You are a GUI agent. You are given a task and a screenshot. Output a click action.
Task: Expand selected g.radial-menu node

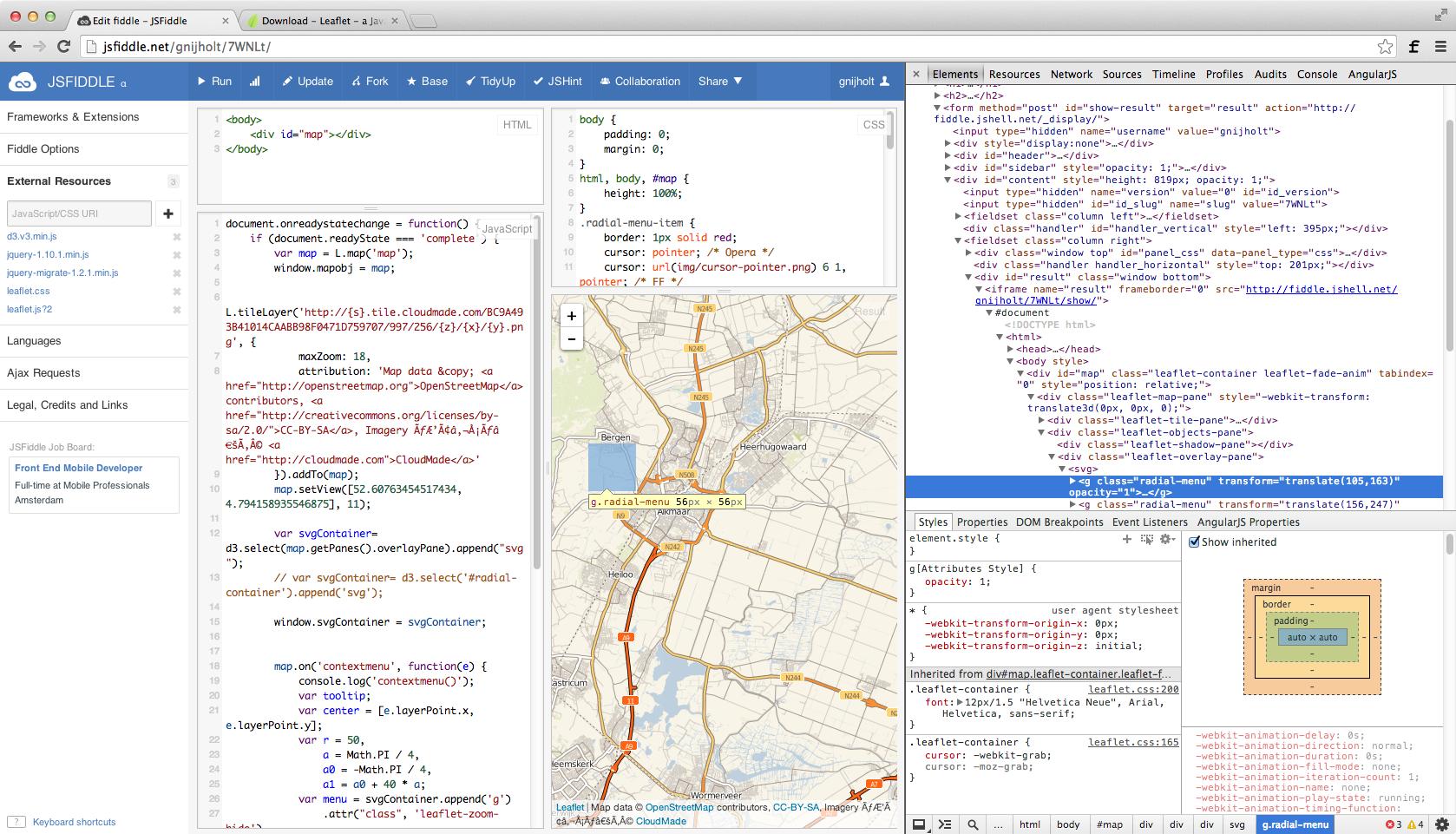(x=1072, y=481)
